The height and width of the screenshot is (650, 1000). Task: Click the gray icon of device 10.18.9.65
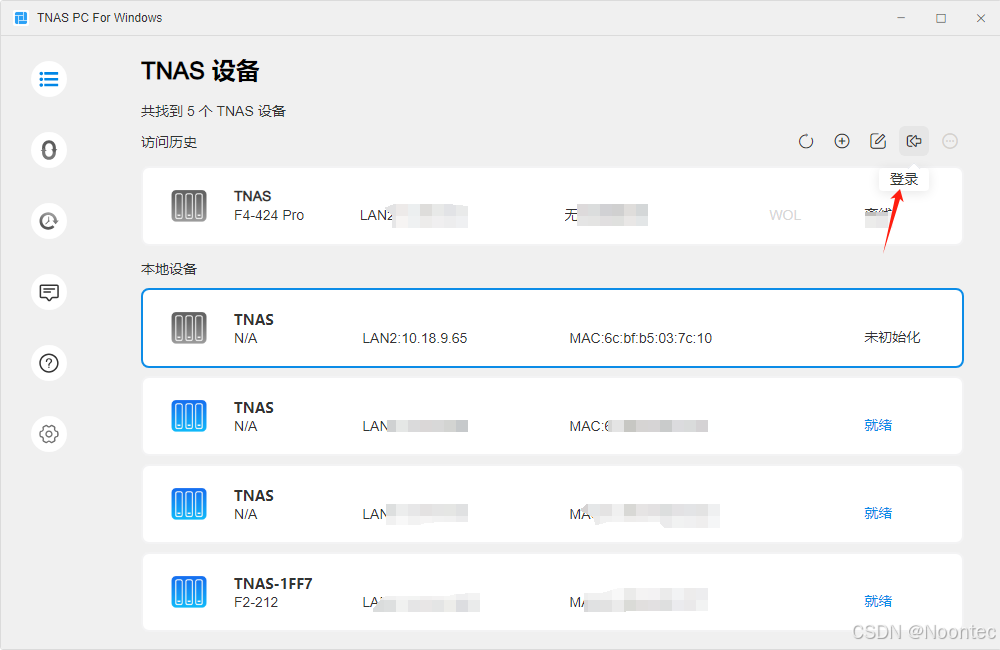189,328
